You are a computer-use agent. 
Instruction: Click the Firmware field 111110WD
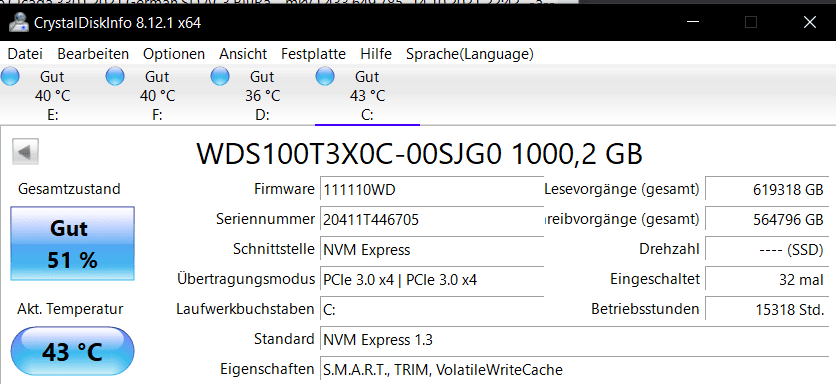coord(432,189)
